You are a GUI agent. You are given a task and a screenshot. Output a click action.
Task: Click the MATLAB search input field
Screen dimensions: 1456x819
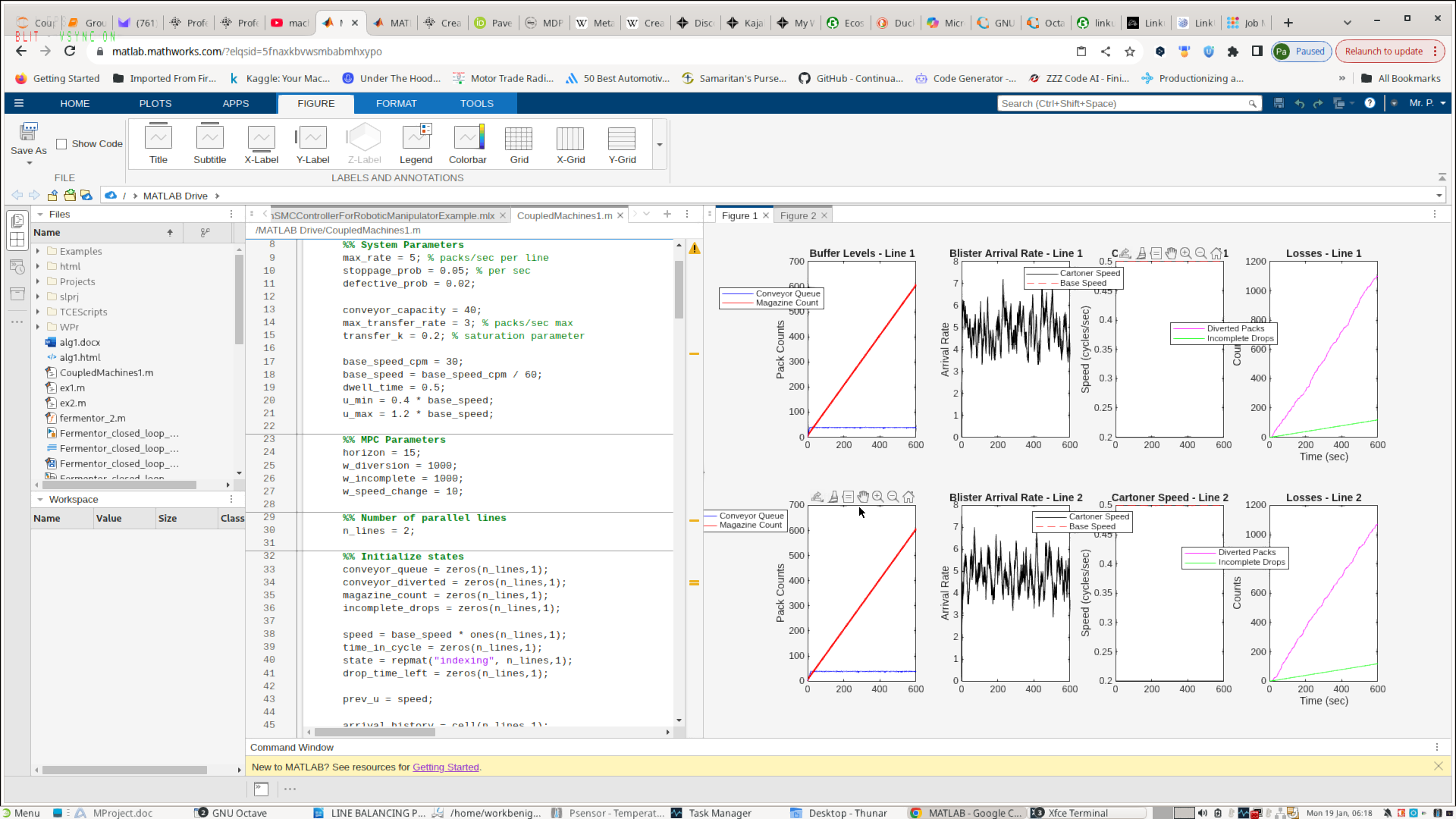[1122, 104]
